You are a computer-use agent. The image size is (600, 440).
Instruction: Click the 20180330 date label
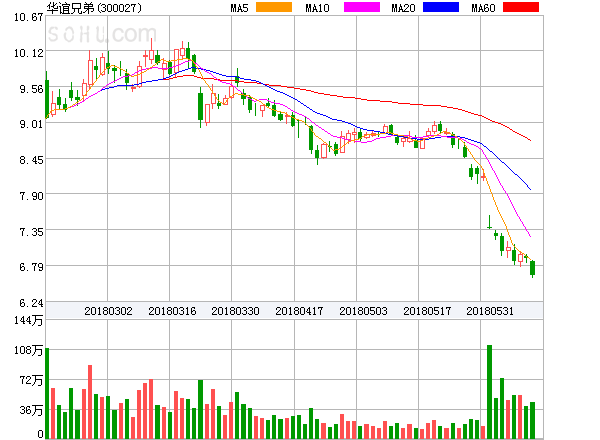[x=235, y=311]
